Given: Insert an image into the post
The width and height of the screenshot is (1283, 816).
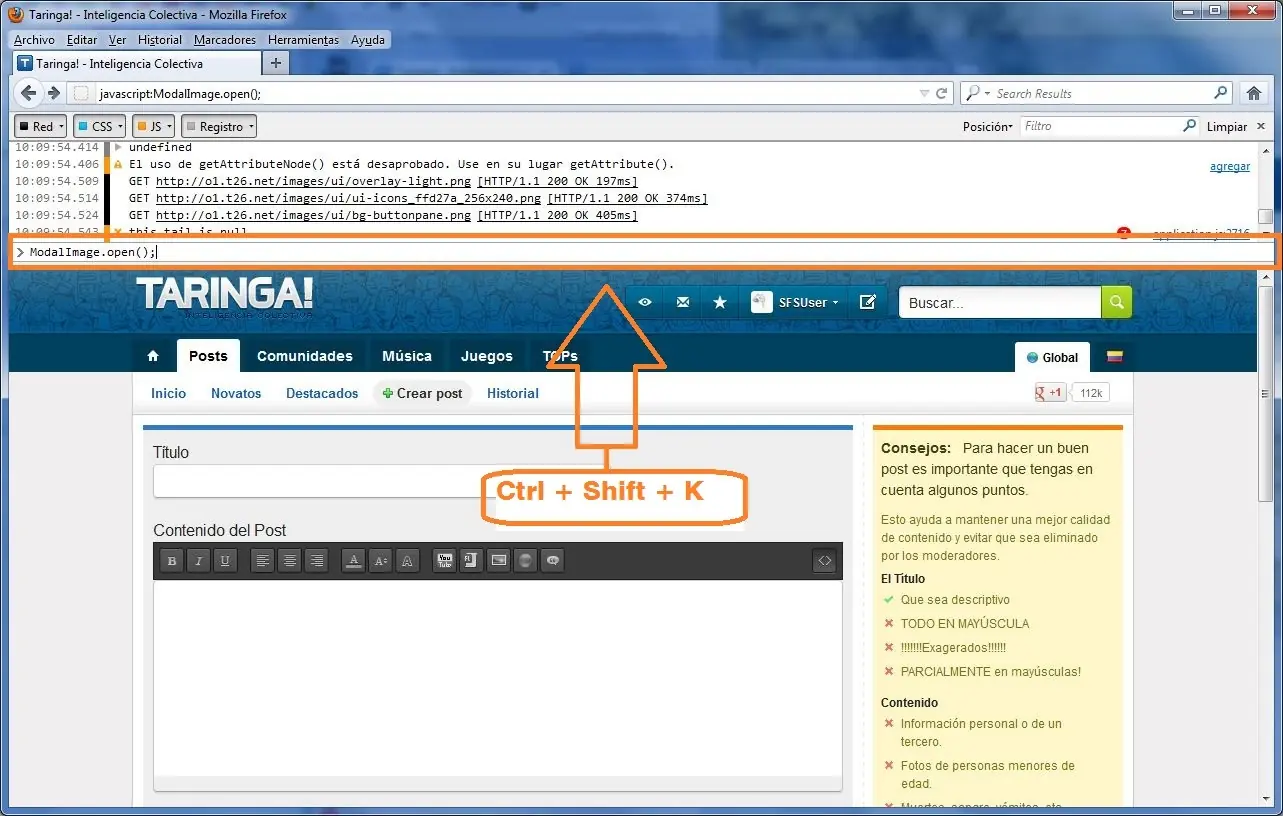Looking at the screenshot, I should tap(498, 561).
